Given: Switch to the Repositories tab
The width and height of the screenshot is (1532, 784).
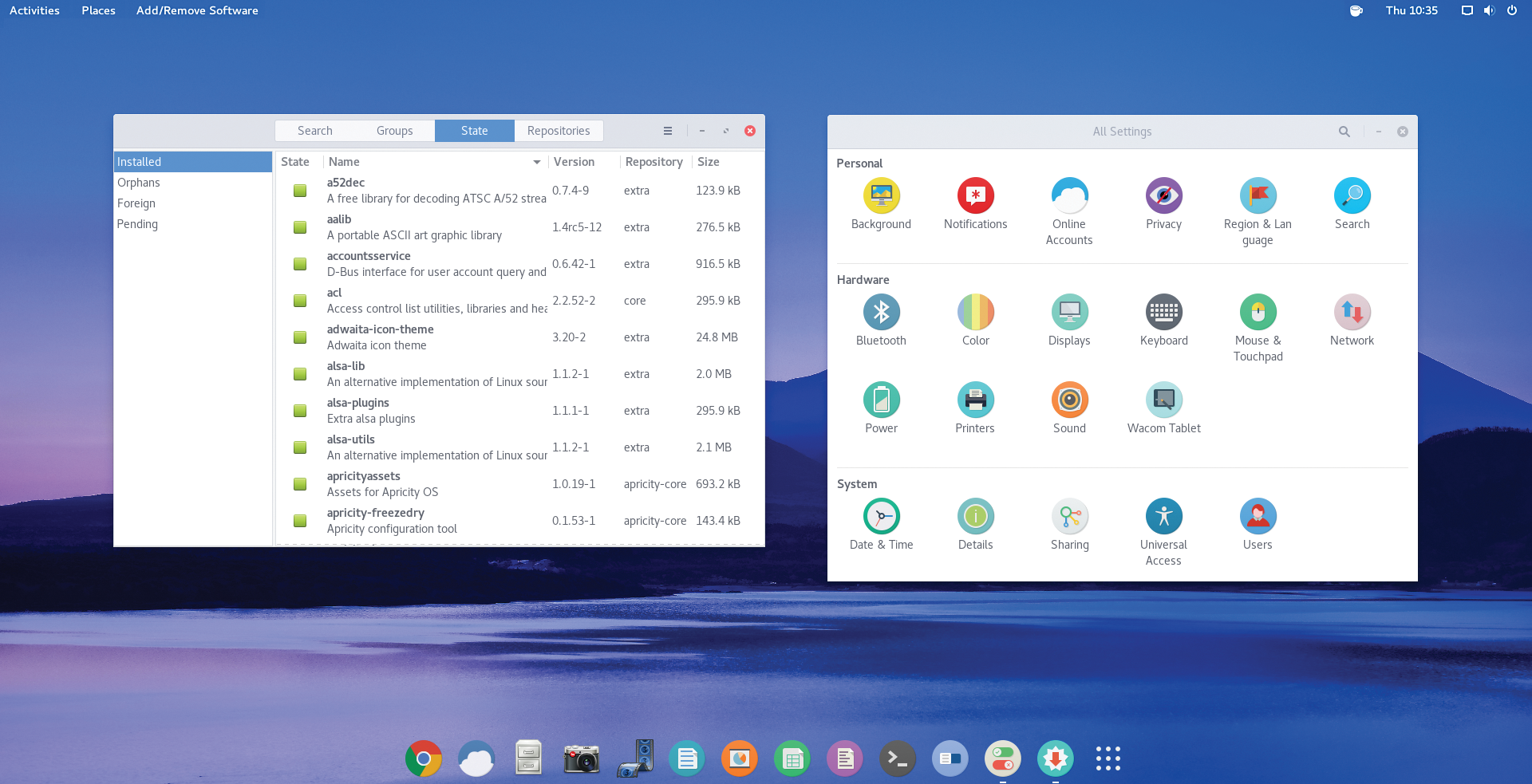Looking at the screenshot, I should pos(559,130).
